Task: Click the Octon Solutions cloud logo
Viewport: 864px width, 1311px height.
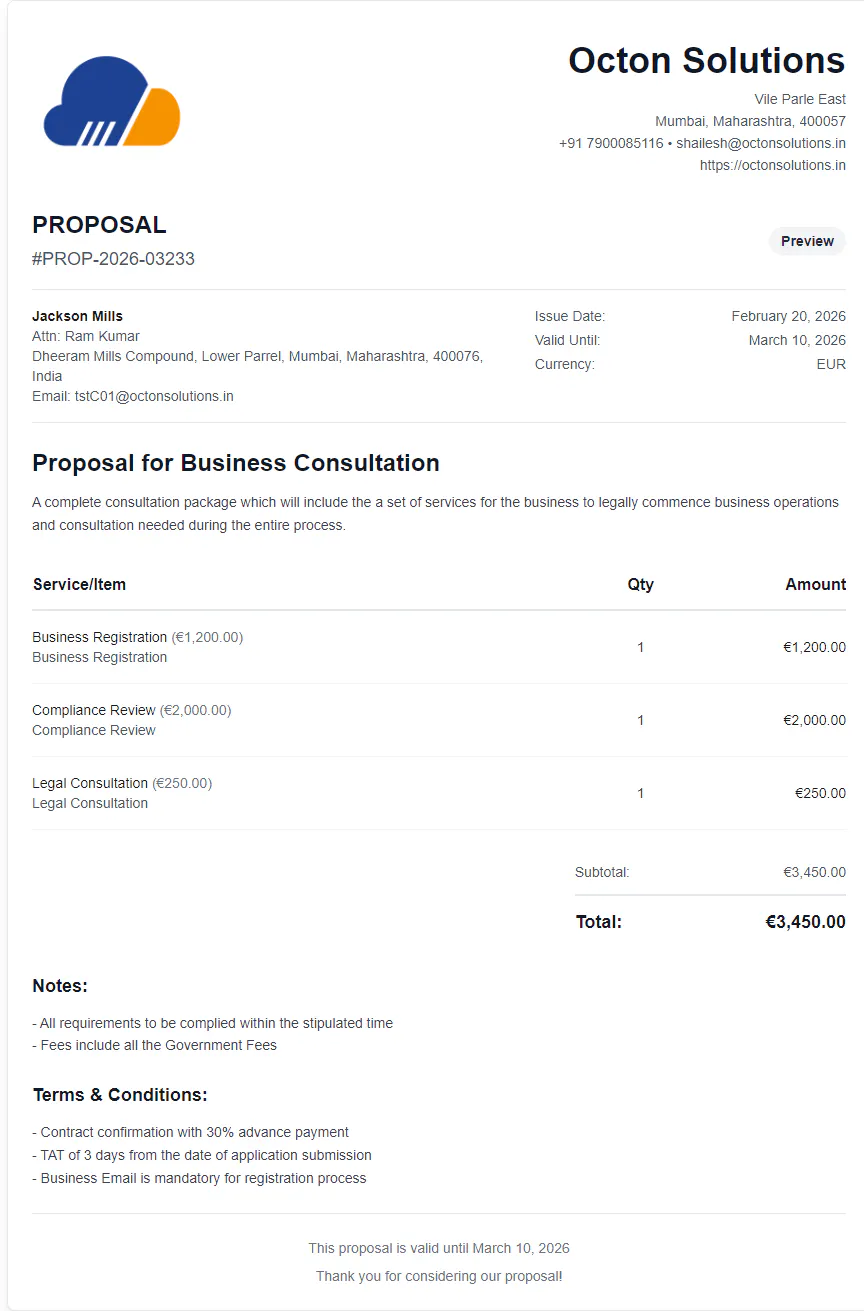Action: point(112,101)
